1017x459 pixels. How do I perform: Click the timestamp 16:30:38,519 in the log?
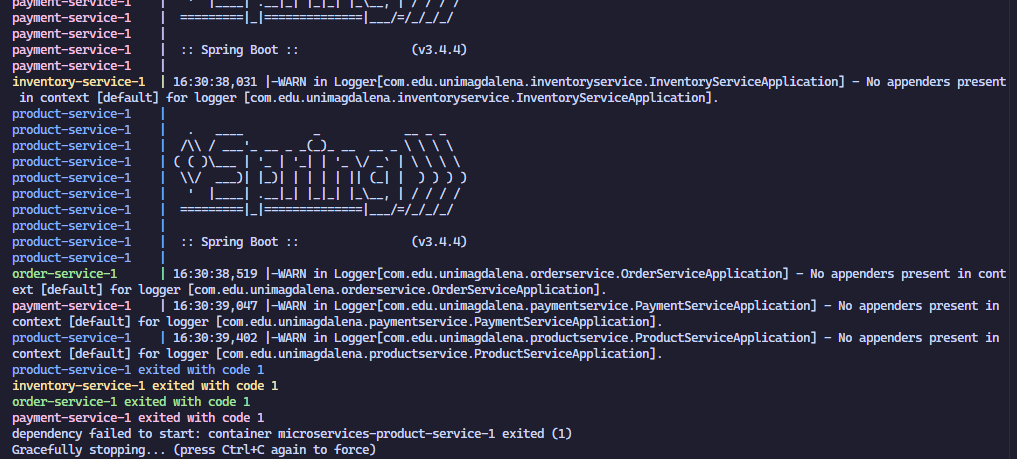(215, 273)
